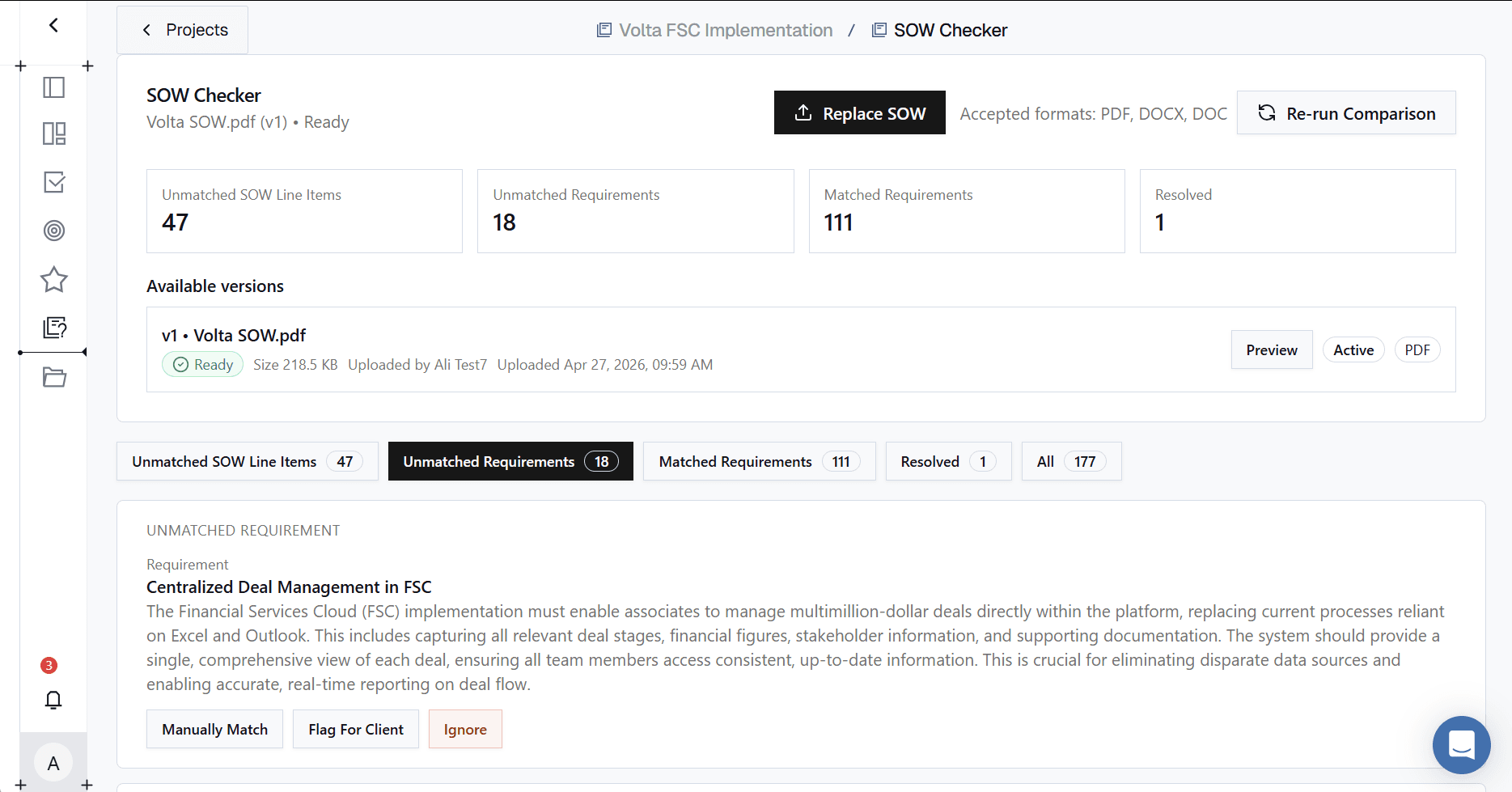Click the 'UNMATCHED REQUIREMENT' label

pyautogui.click(x=243, y=530)
